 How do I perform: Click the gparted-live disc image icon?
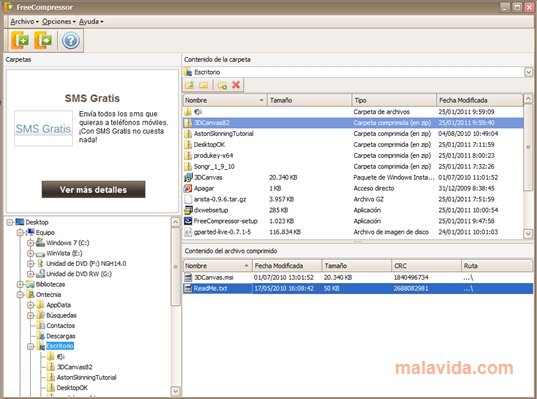click(x=188, y=232)
